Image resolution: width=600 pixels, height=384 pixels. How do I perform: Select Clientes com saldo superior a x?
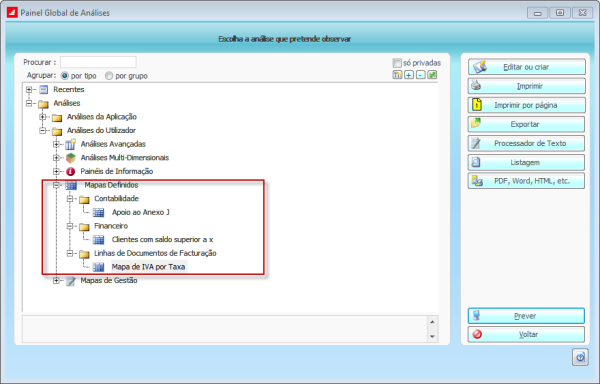click(x=162, y=240)
